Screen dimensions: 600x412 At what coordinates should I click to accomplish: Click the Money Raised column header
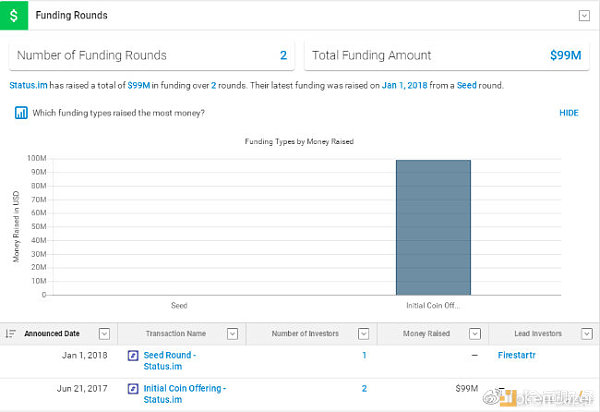coord(426,334)
